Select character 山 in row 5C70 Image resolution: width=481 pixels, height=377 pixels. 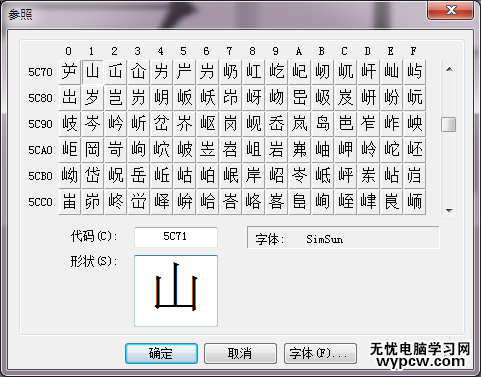coord(93,72)
